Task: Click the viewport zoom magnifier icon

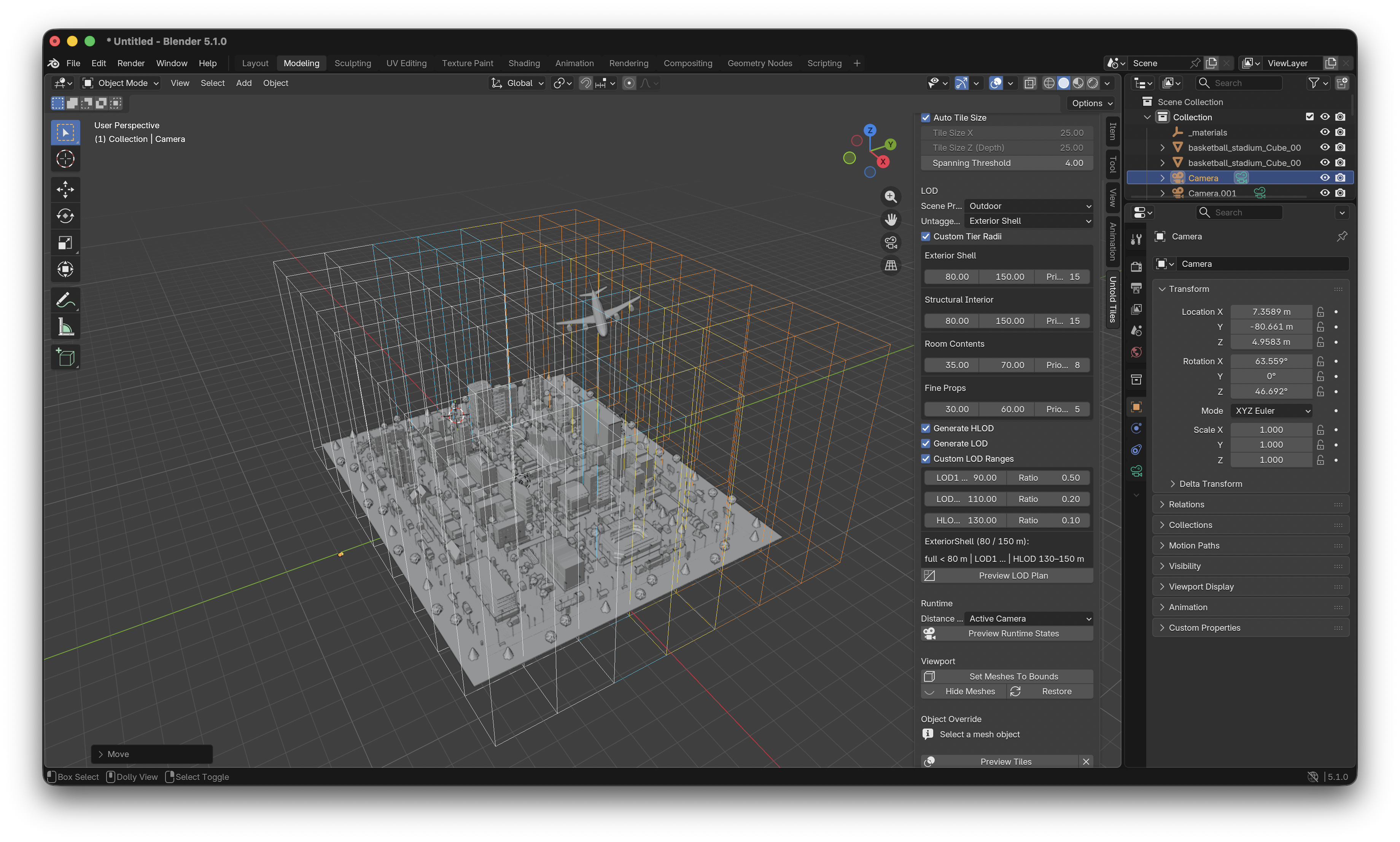Action: pos(890,197)
